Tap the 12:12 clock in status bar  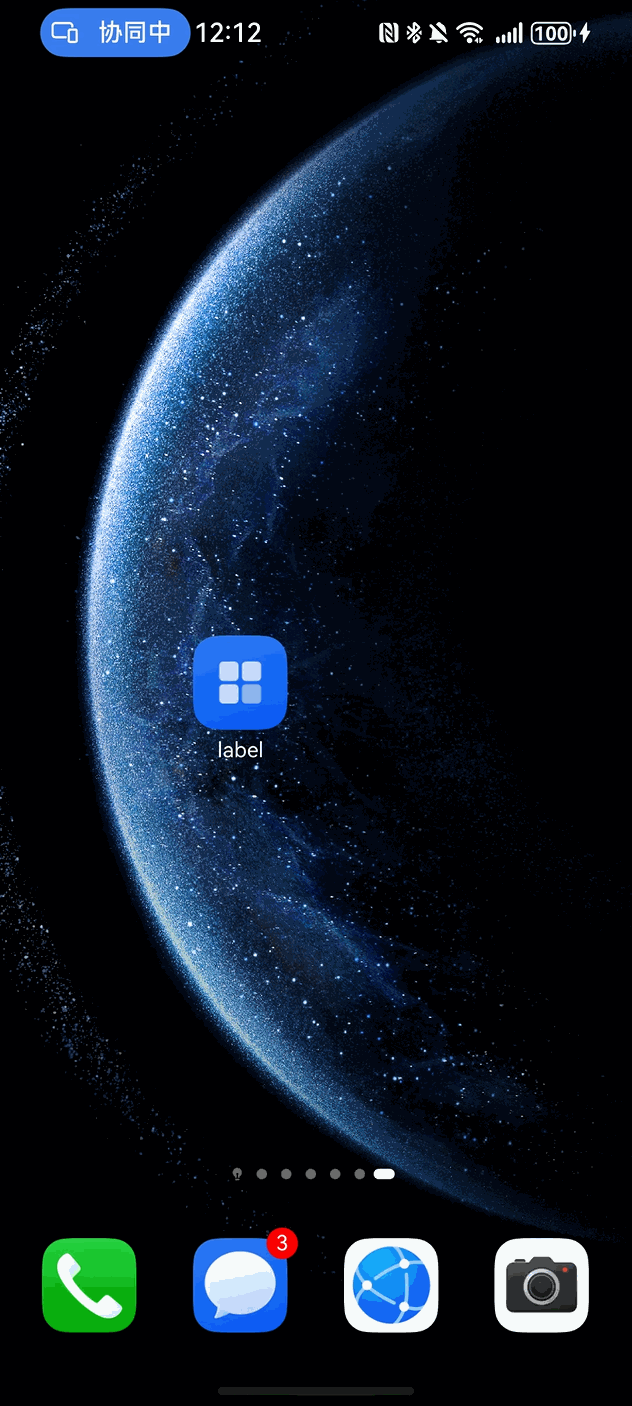(228, 33)
